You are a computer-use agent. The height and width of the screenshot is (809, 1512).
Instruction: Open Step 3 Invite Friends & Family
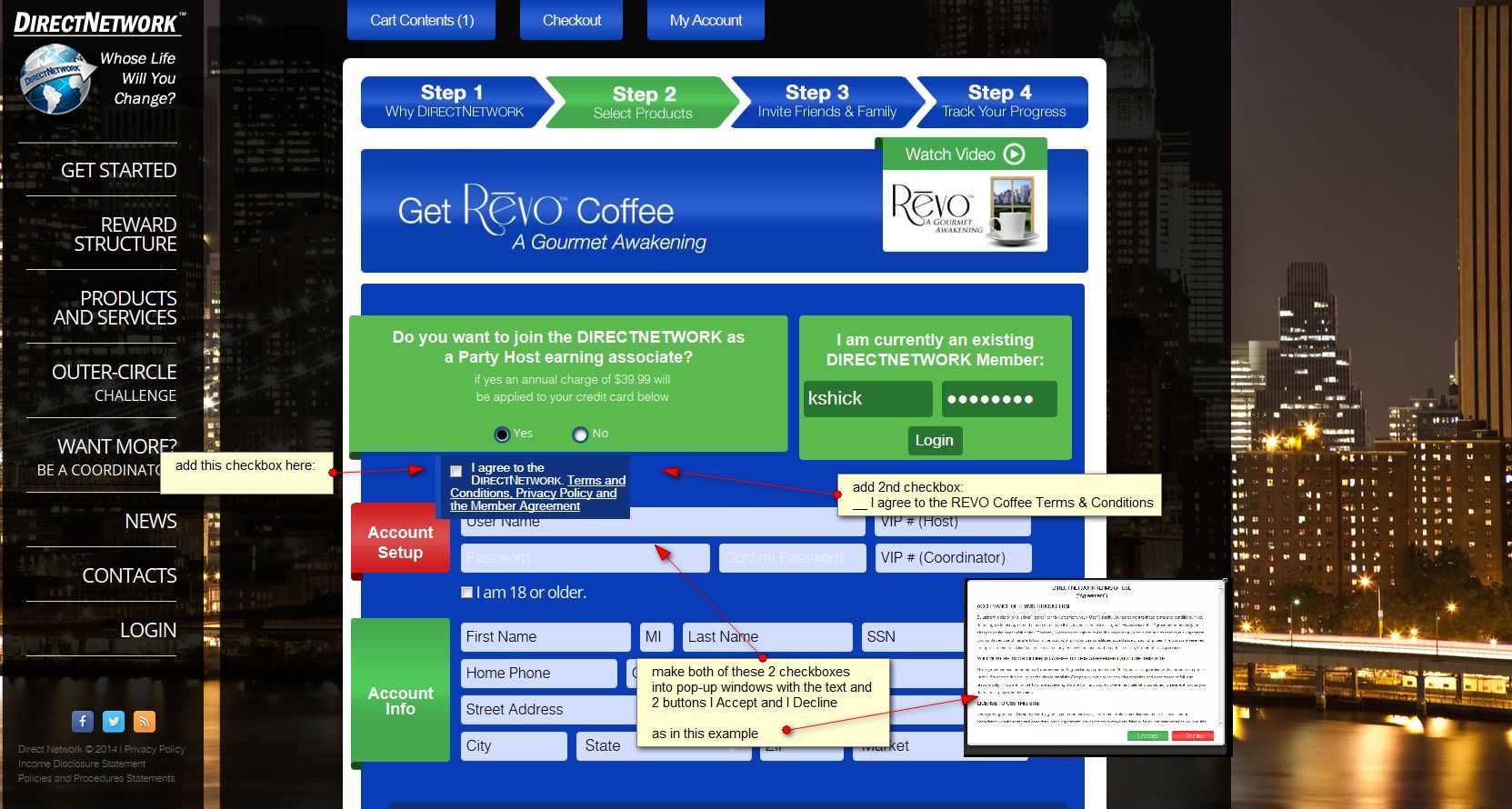[826, 101]
